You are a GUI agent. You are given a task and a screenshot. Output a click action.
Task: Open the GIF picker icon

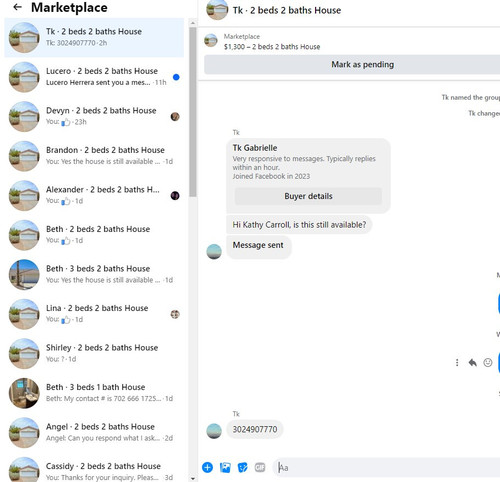coord(260,467)
